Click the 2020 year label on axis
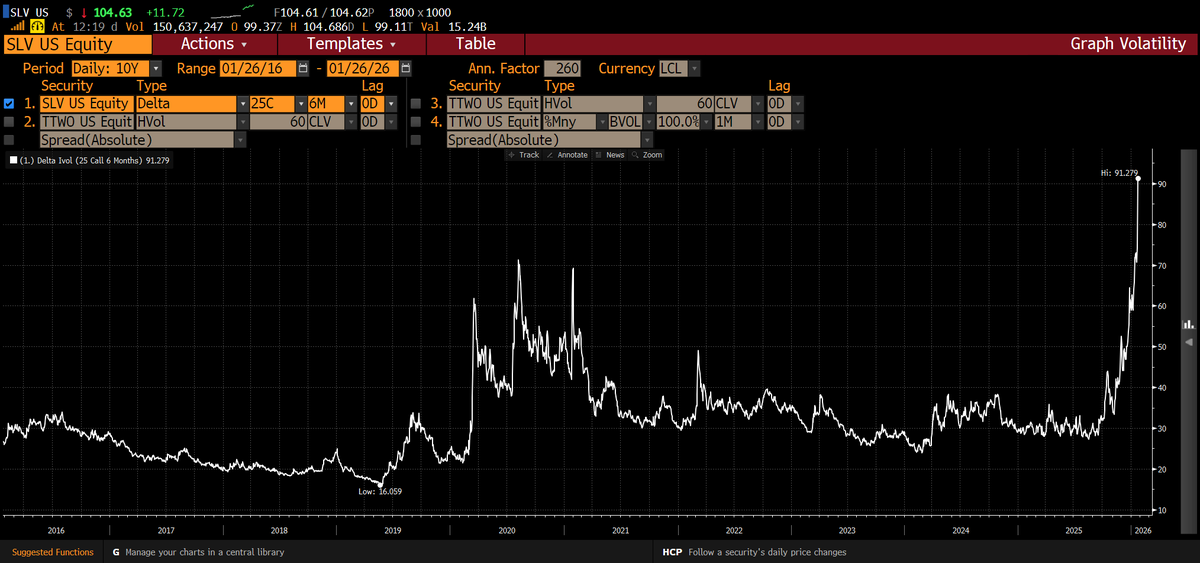 pyautogui.click(x=507, y=530)
